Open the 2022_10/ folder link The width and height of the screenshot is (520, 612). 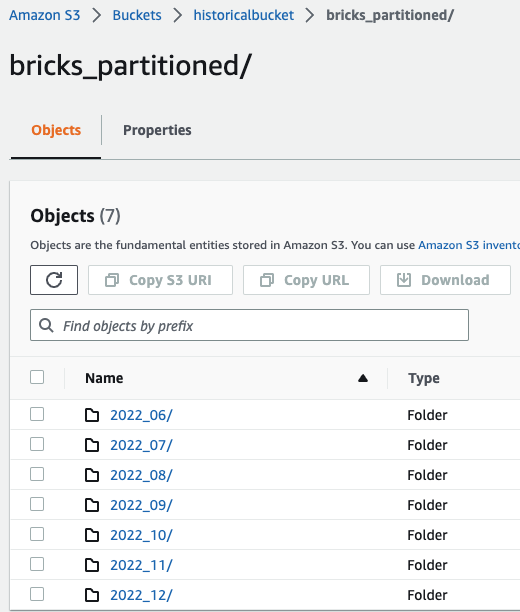141,535
